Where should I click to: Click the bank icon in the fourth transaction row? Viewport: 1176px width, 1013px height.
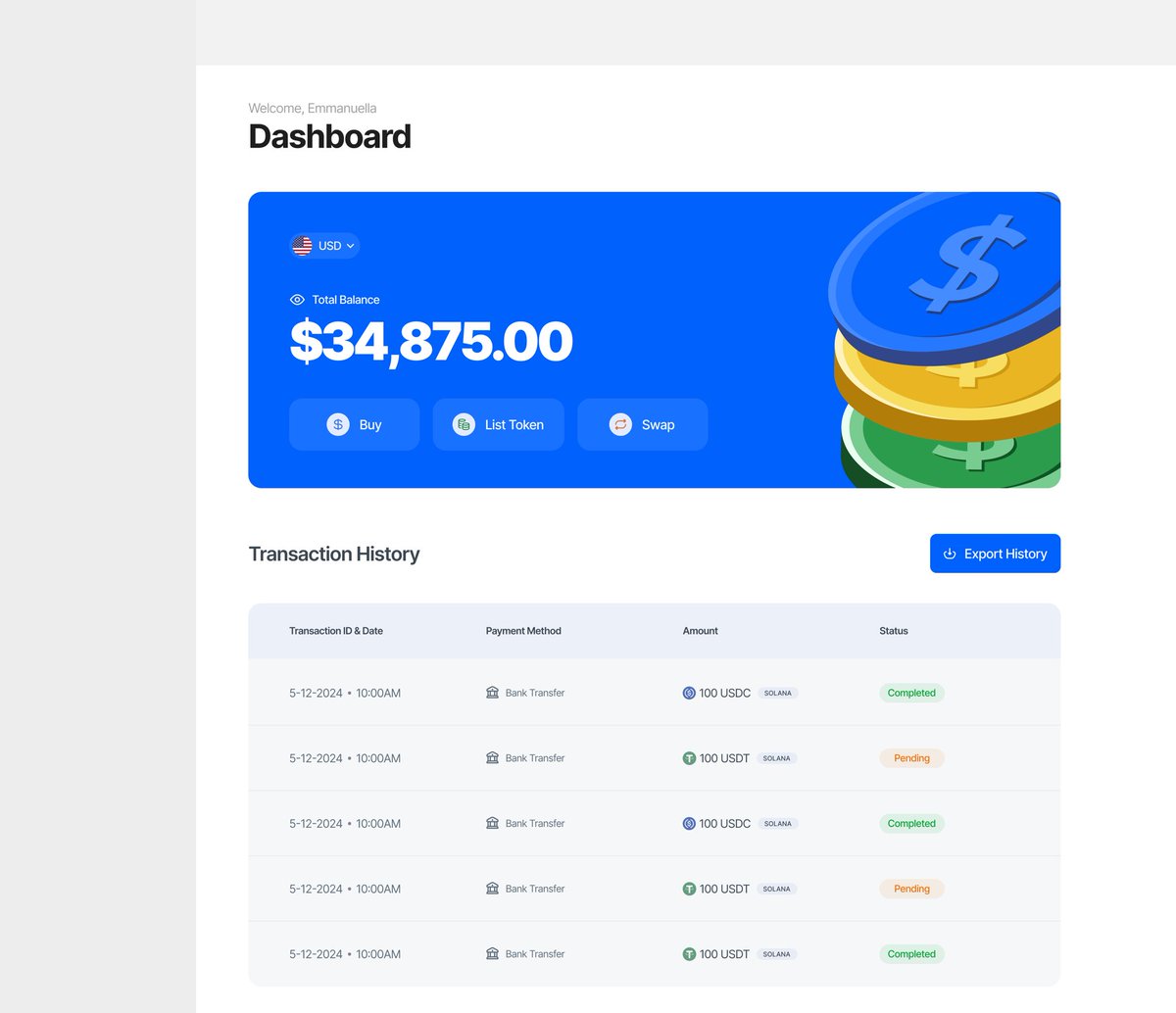coord(493,889)
